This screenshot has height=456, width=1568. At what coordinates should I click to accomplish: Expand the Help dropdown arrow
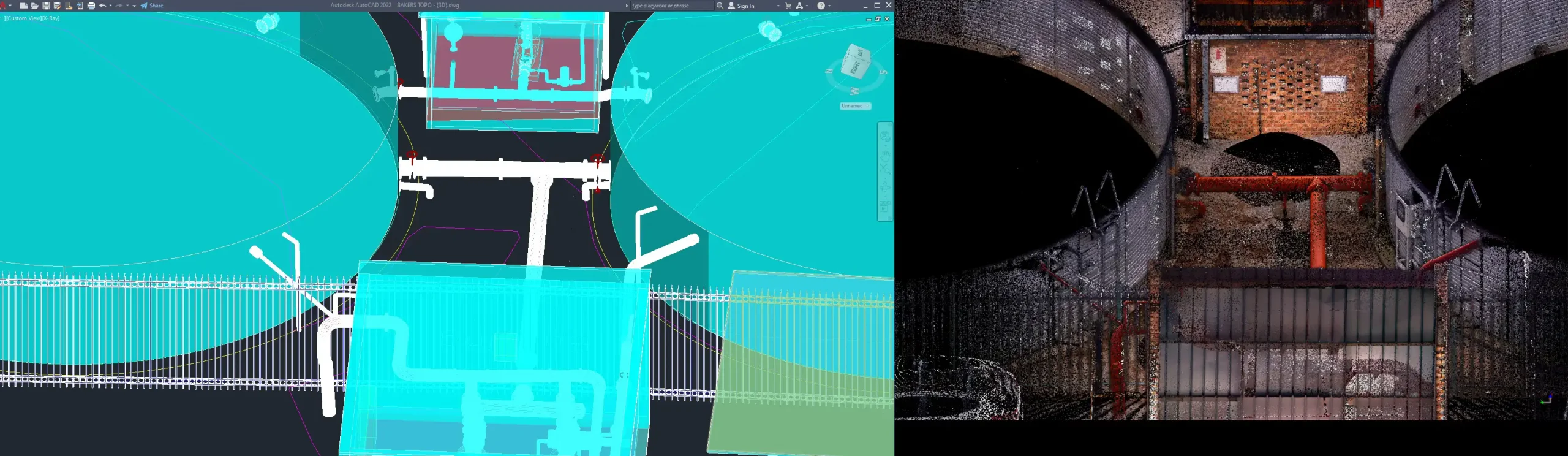point(829,6)
